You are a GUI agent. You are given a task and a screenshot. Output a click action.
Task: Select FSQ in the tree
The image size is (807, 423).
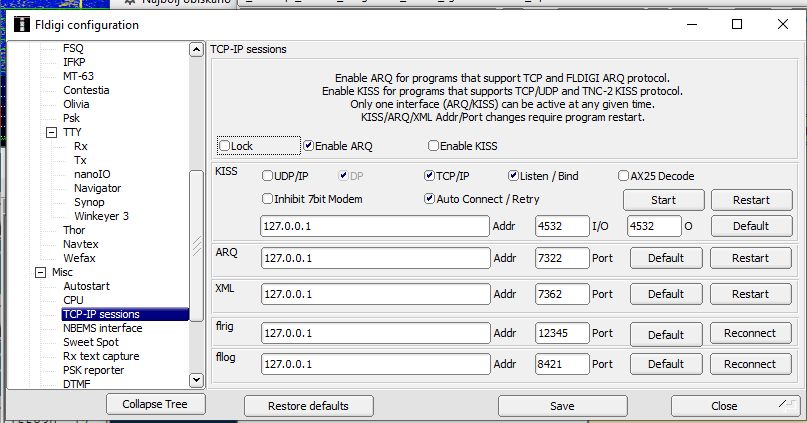pyautogui.click(x=73, y=48)
